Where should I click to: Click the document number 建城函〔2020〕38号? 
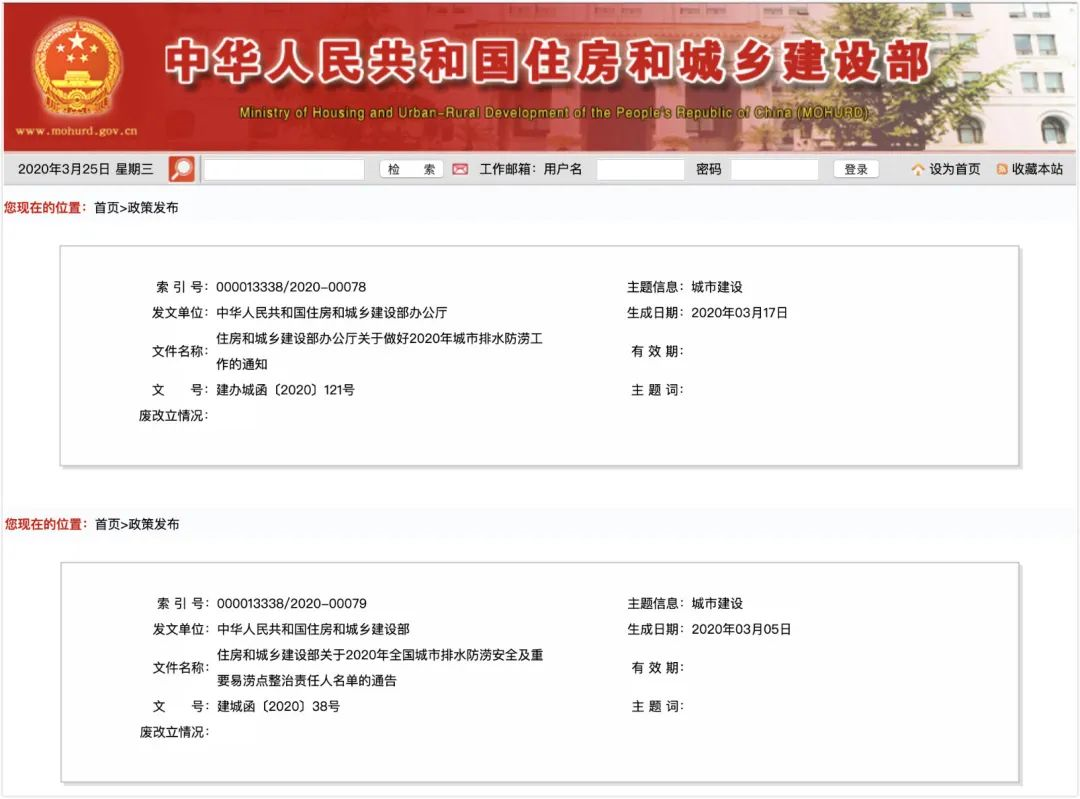coord(279,706)
